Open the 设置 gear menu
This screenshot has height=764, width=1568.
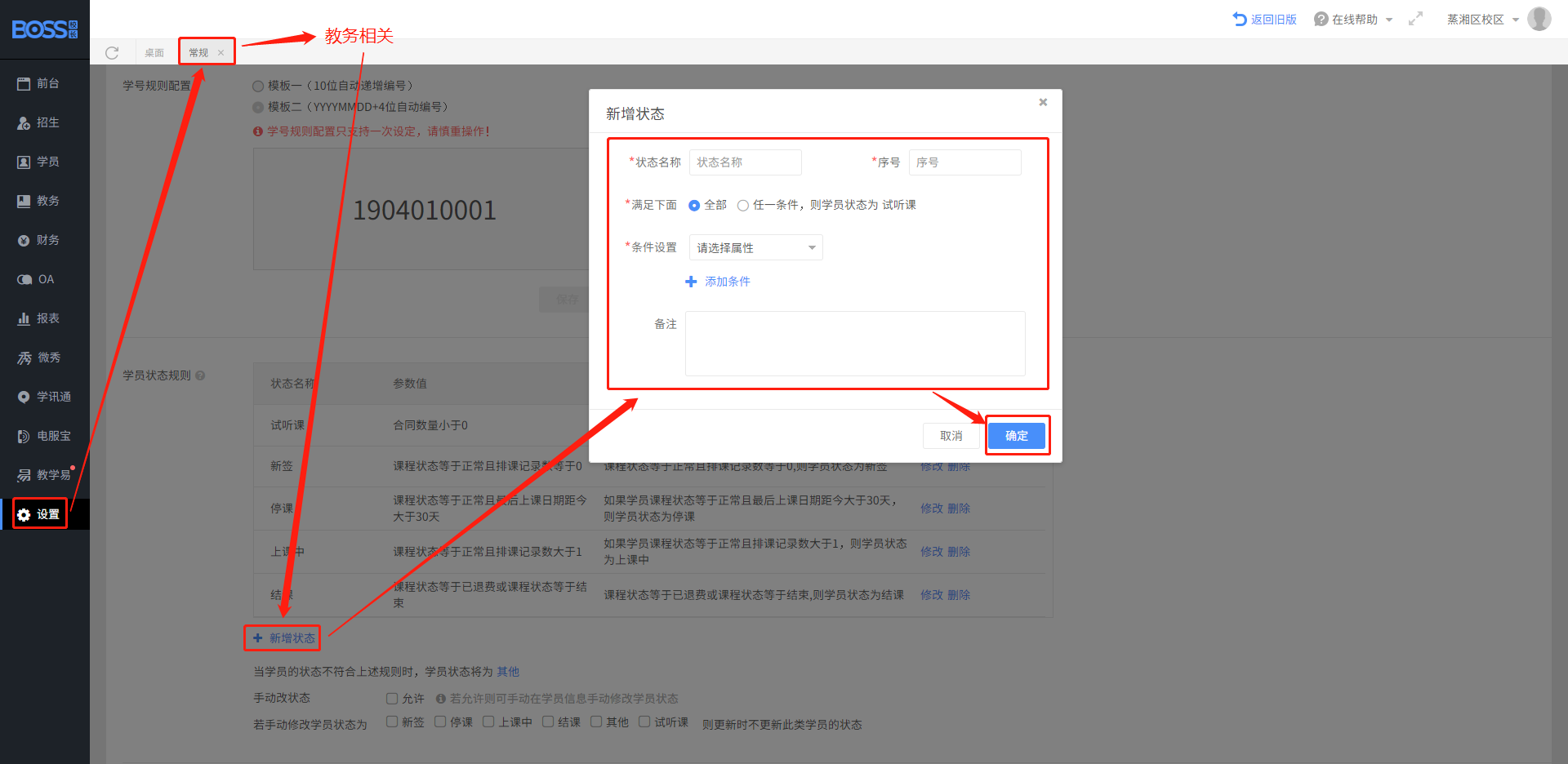39,514
